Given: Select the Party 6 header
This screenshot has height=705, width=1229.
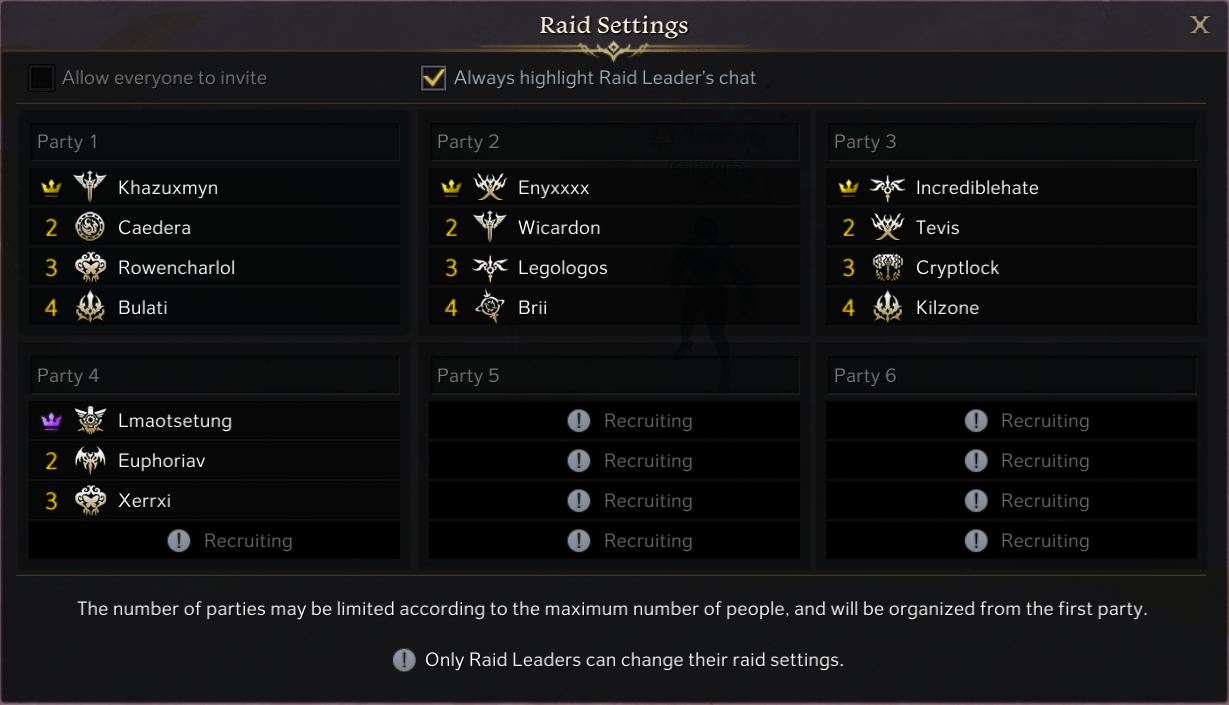Looking at the screenshot, I should click(x=1011, y=376).
